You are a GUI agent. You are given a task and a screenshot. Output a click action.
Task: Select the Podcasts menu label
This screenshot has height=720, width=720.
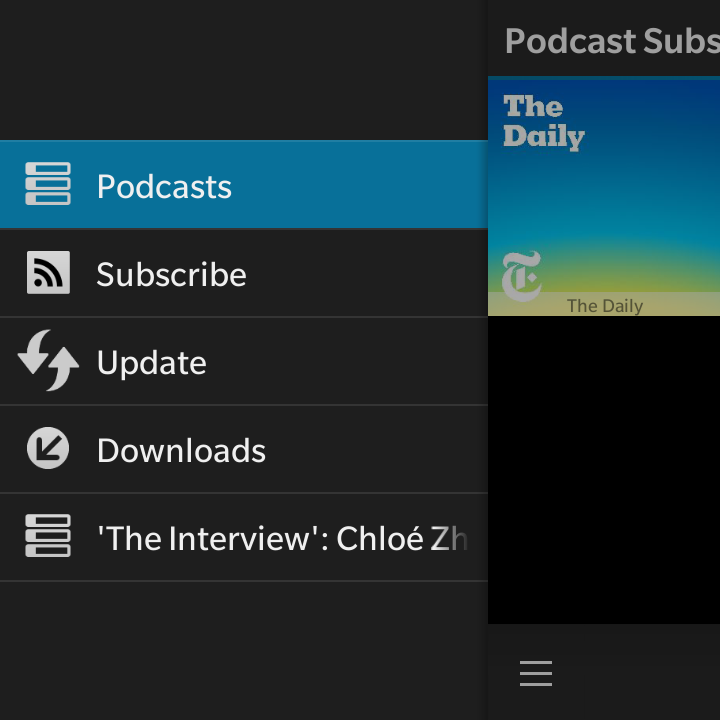click(x=164, y=187)
